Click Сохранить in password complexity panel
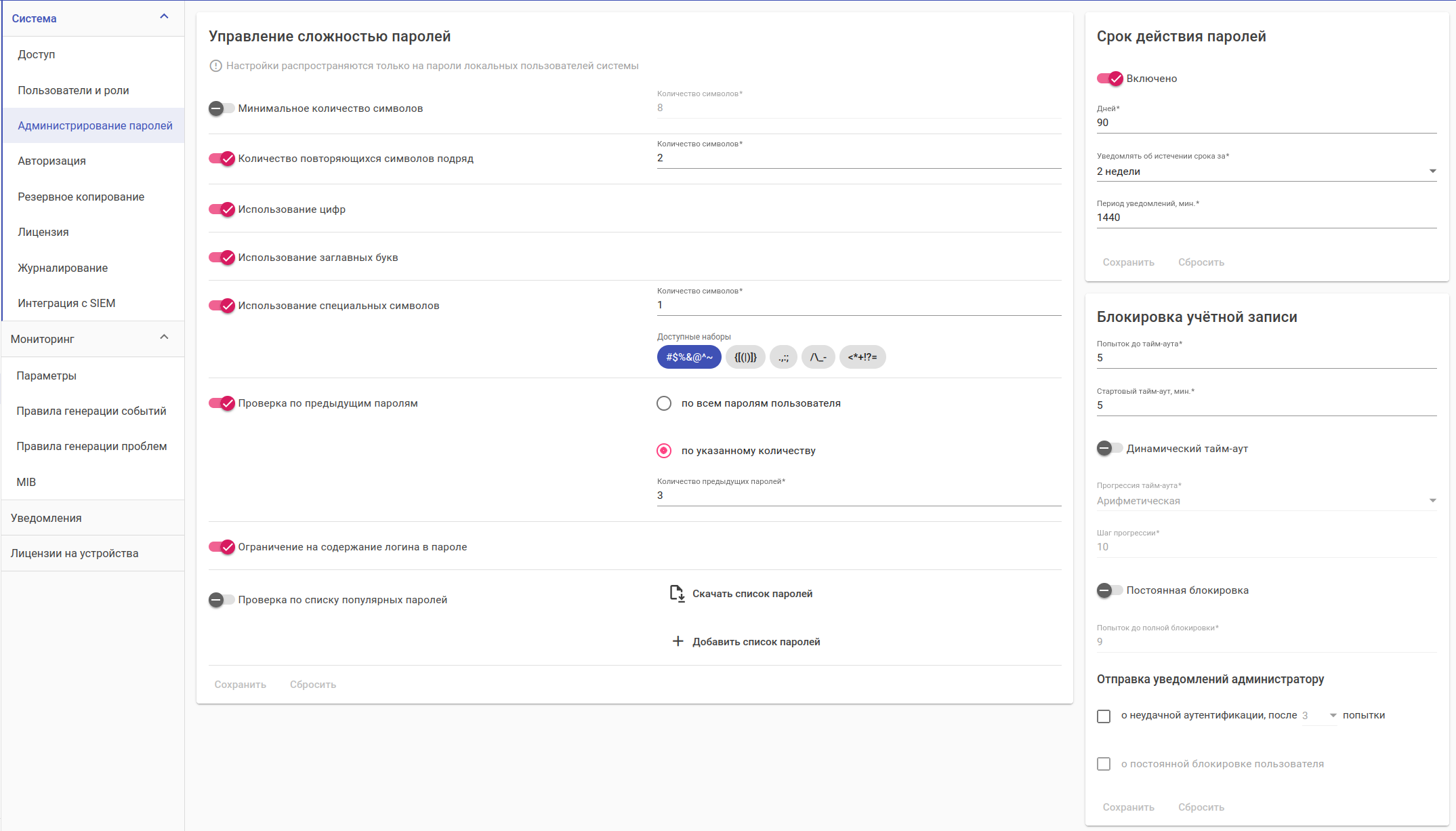 coord(240,685)
